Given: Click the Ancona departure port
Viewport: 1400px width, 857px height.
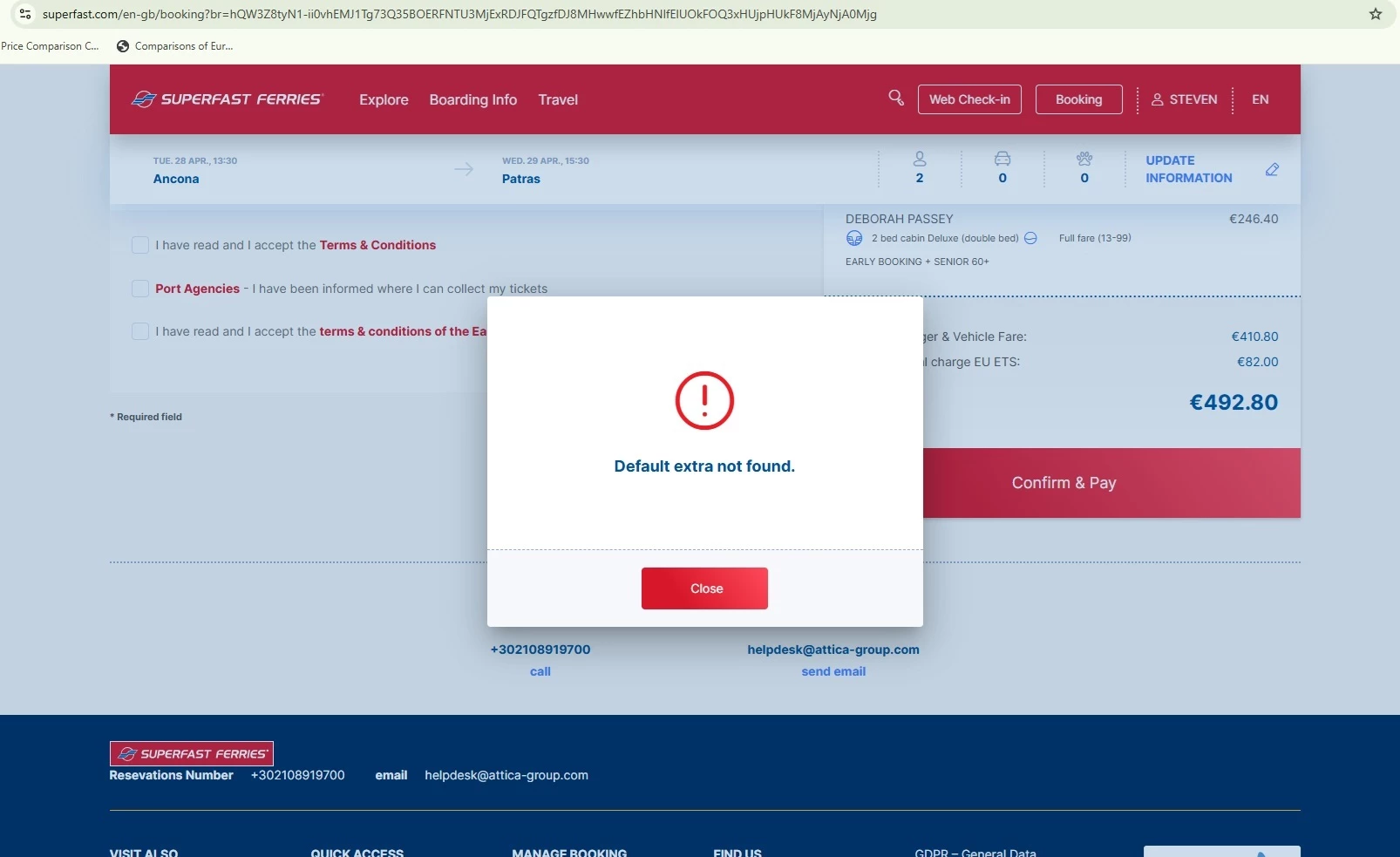Looking at the screenshot, I should coord(176,179).
